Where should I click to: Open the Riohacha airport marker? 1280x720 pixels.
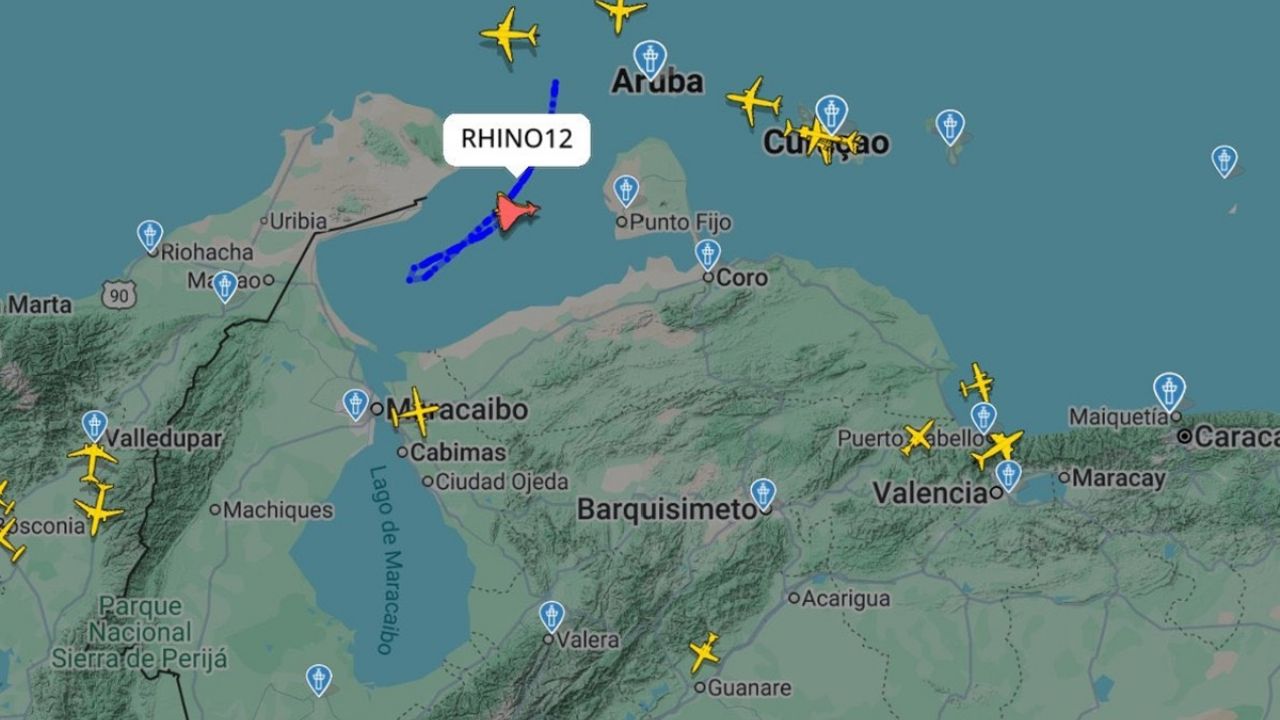tap(150, 236)
